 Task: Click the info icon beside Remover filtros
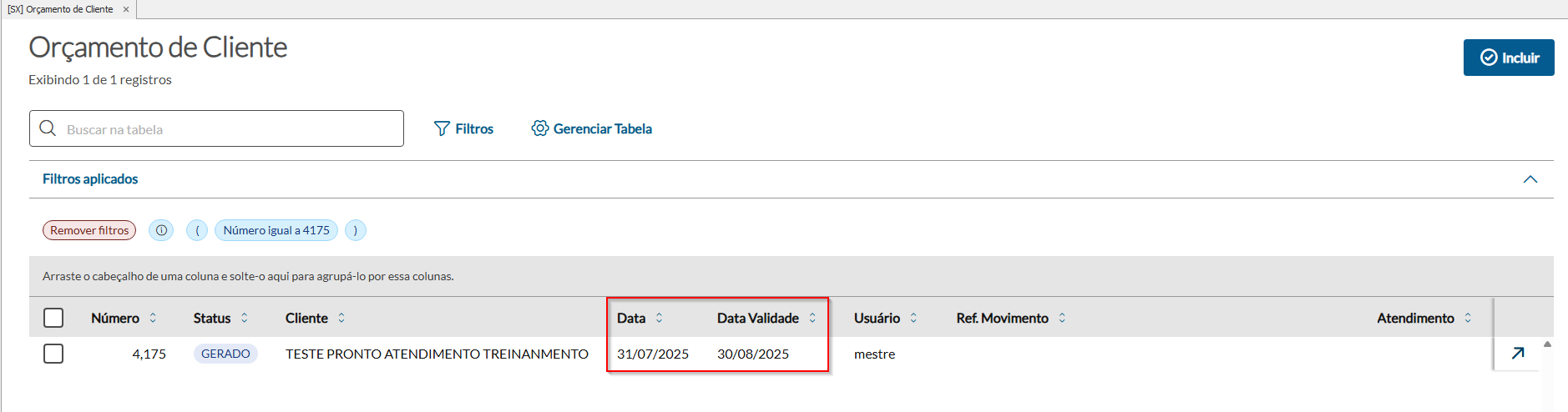161,230
